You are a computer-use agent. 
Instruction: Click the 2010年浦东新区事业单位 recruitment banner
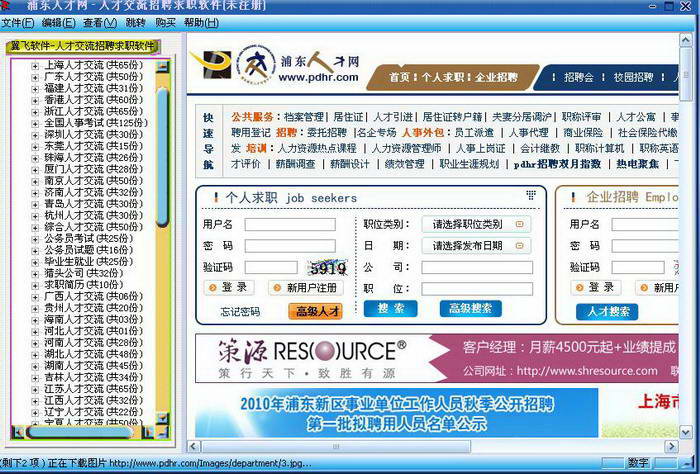[x=397, y=413]
